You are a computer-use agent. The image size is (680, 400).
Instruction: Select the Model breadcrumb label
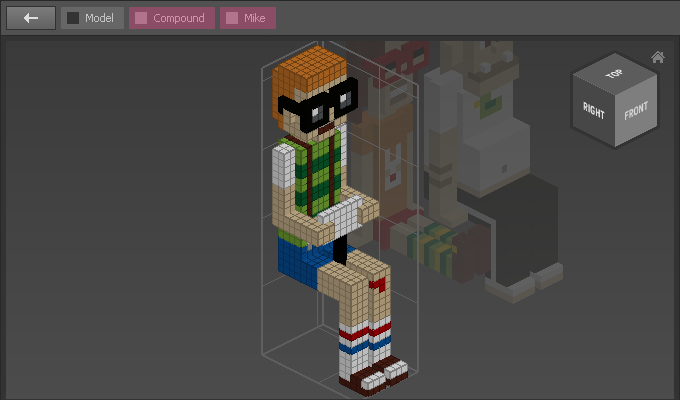click(x=99, y=18)
